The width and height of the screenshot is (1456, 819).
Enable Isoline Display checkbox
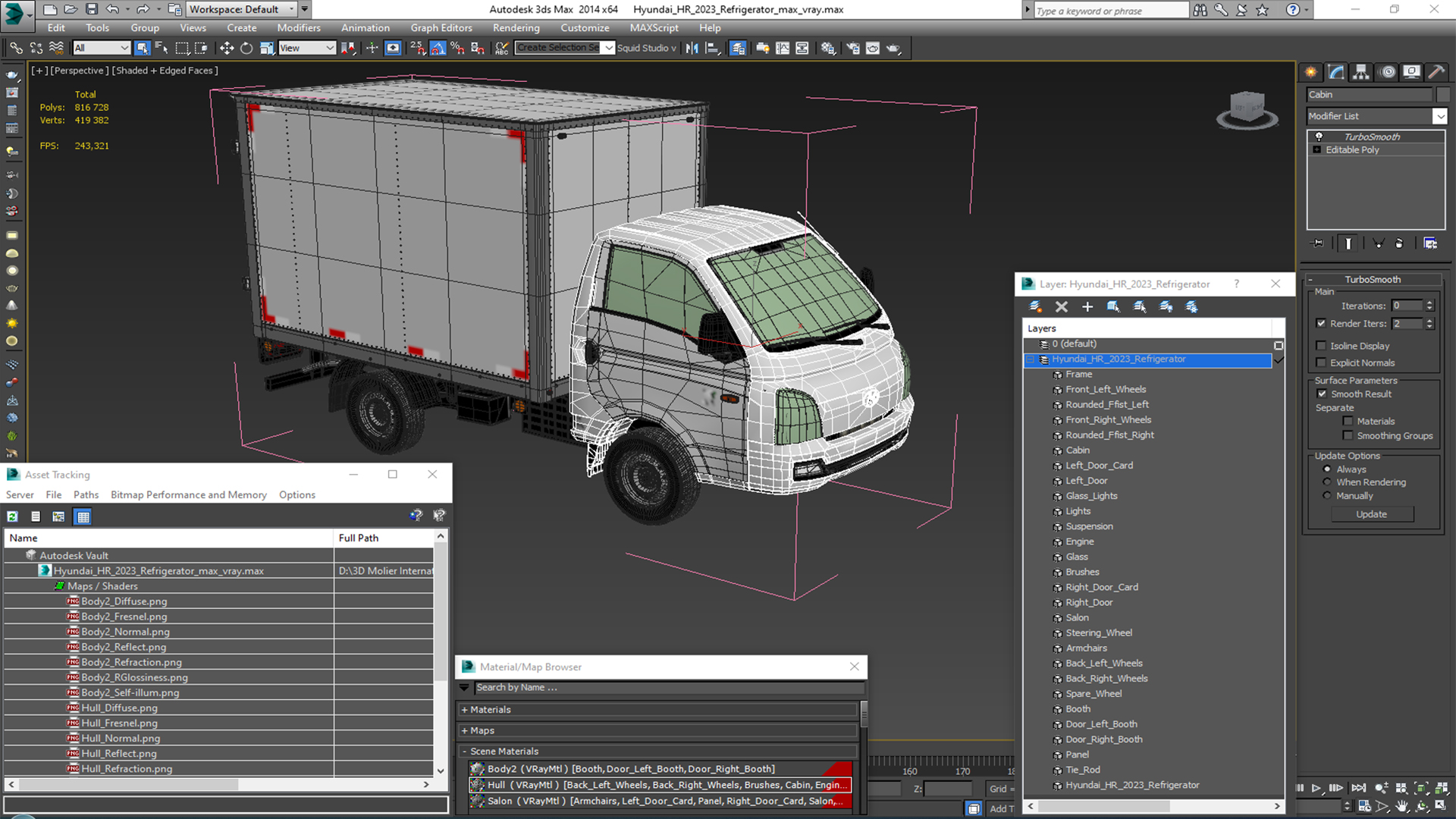(1322, 346)
